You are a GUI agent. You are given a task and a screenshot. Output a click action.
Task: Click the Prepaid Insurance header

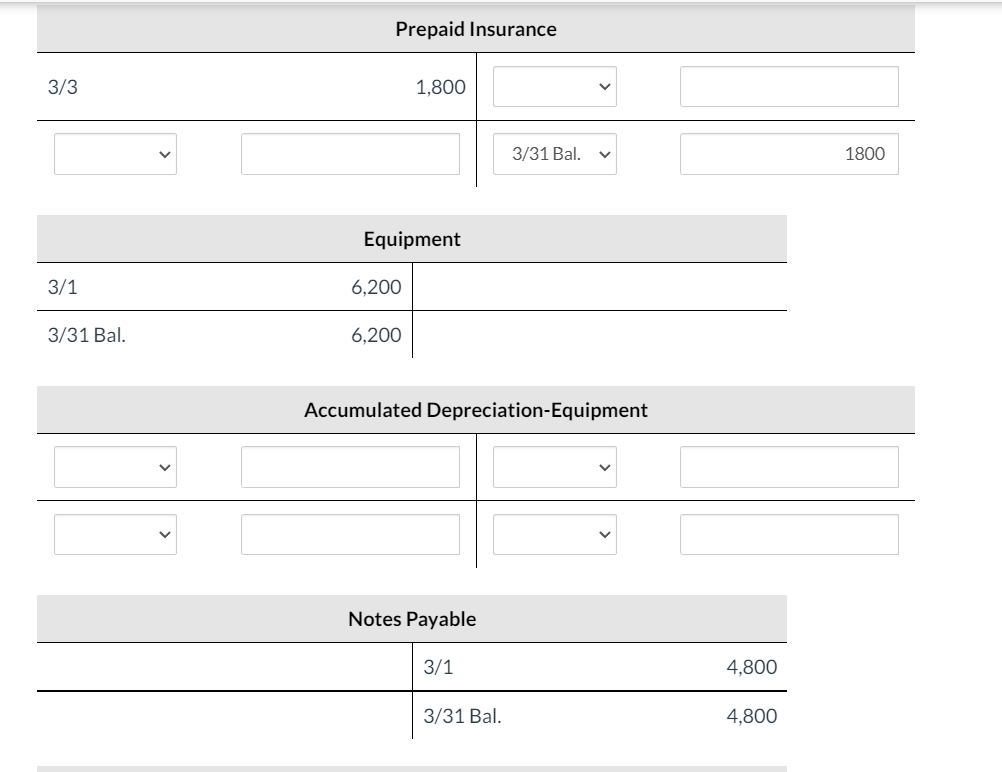coord(475,29)
